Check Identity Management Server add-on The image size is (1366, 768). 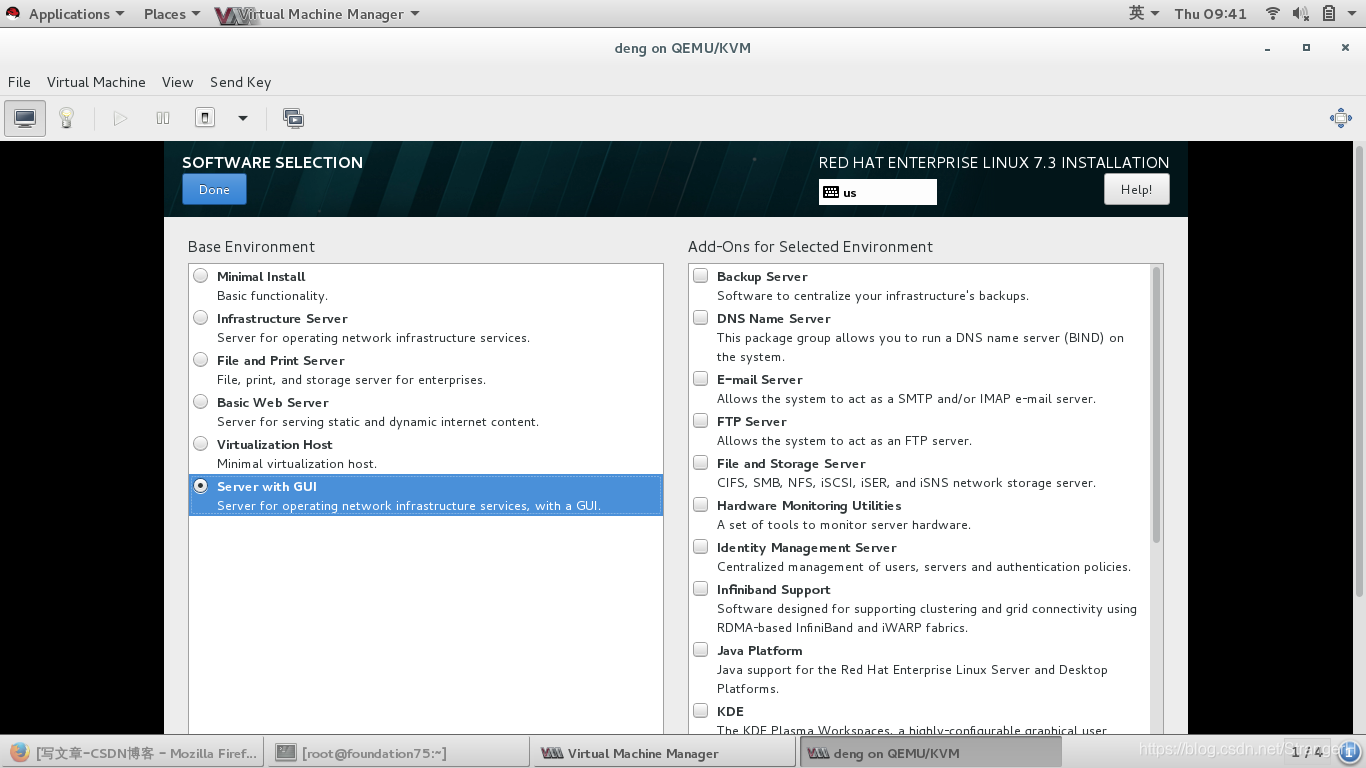coord(701,547)
